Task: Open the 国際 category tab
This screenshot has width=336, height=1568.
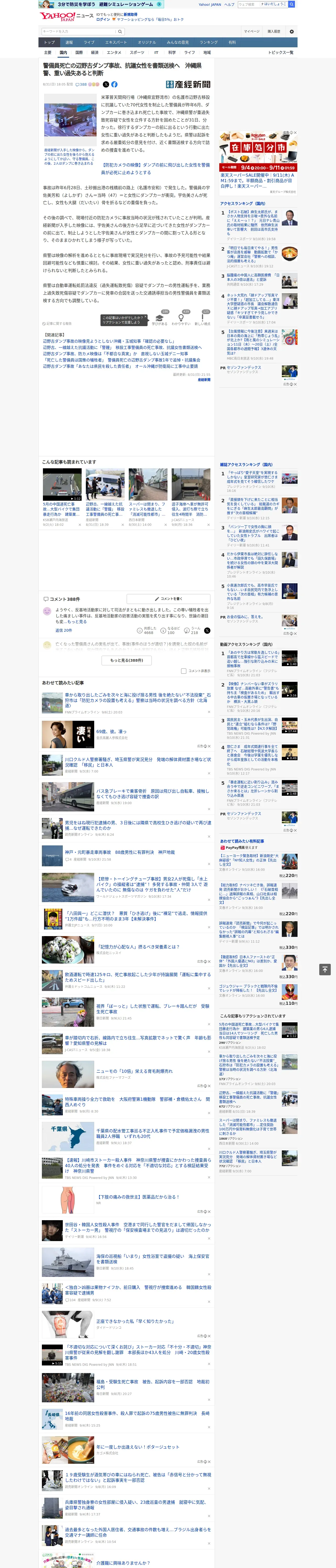Action: click(x=79, y=52)
